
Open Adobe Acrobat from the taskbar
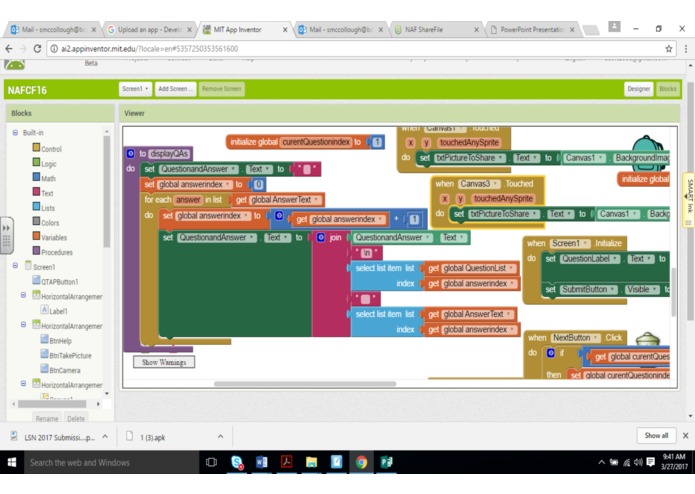click(x=286, y=462)
